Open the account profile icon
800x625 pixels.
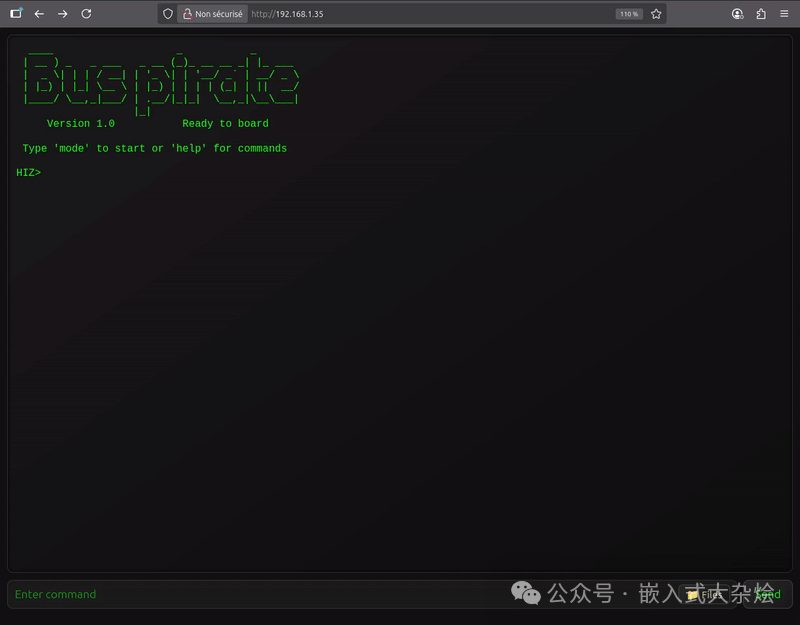click(737, 14)
